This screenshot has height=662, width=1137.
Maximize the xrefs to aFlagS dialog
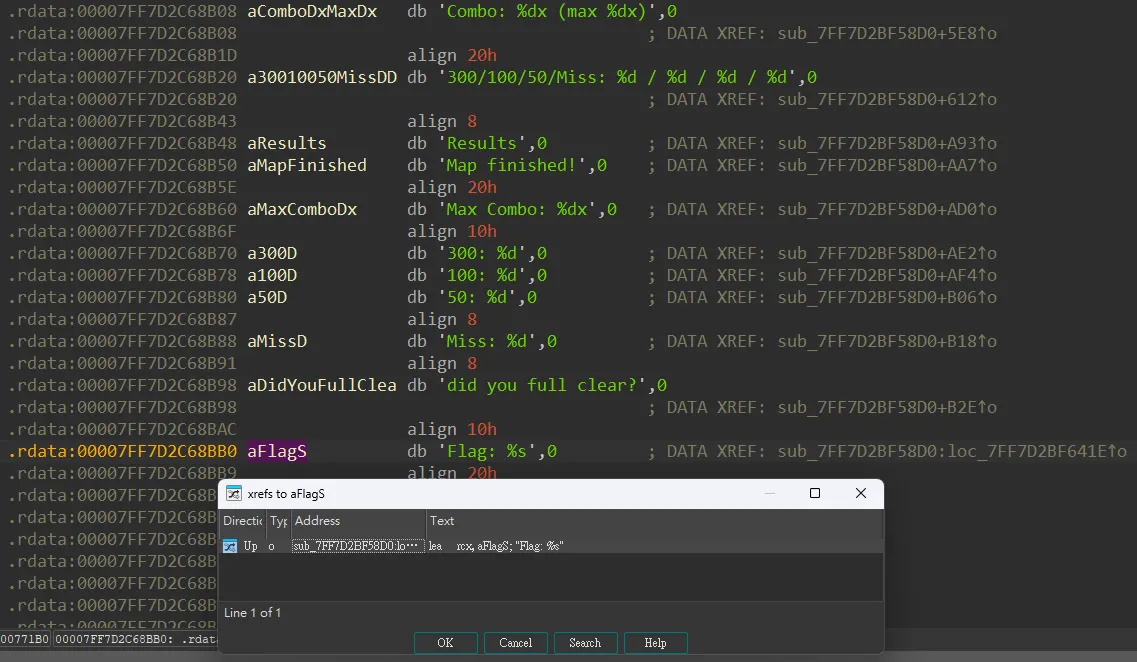[x=814, y=493]
